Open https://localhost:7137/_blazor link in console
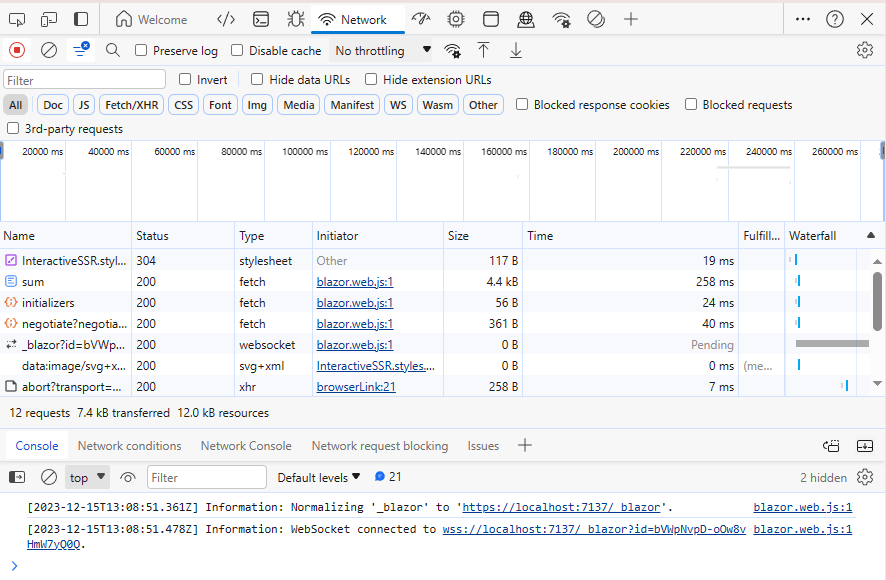The height and width of the screenshot is (580, 886). (x=561, y=507)
